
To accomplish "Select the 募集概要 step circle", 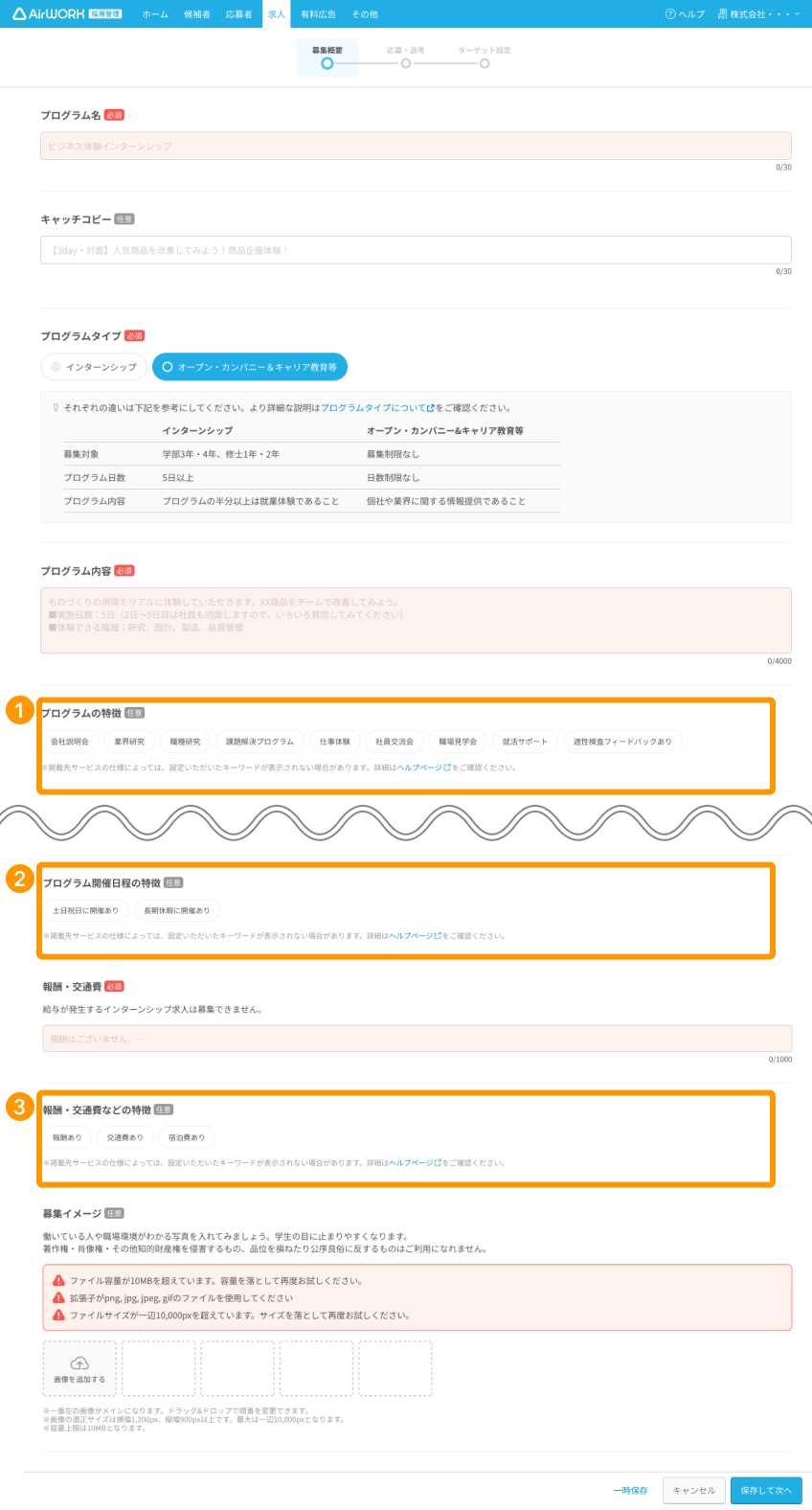I will coord(327,63).
